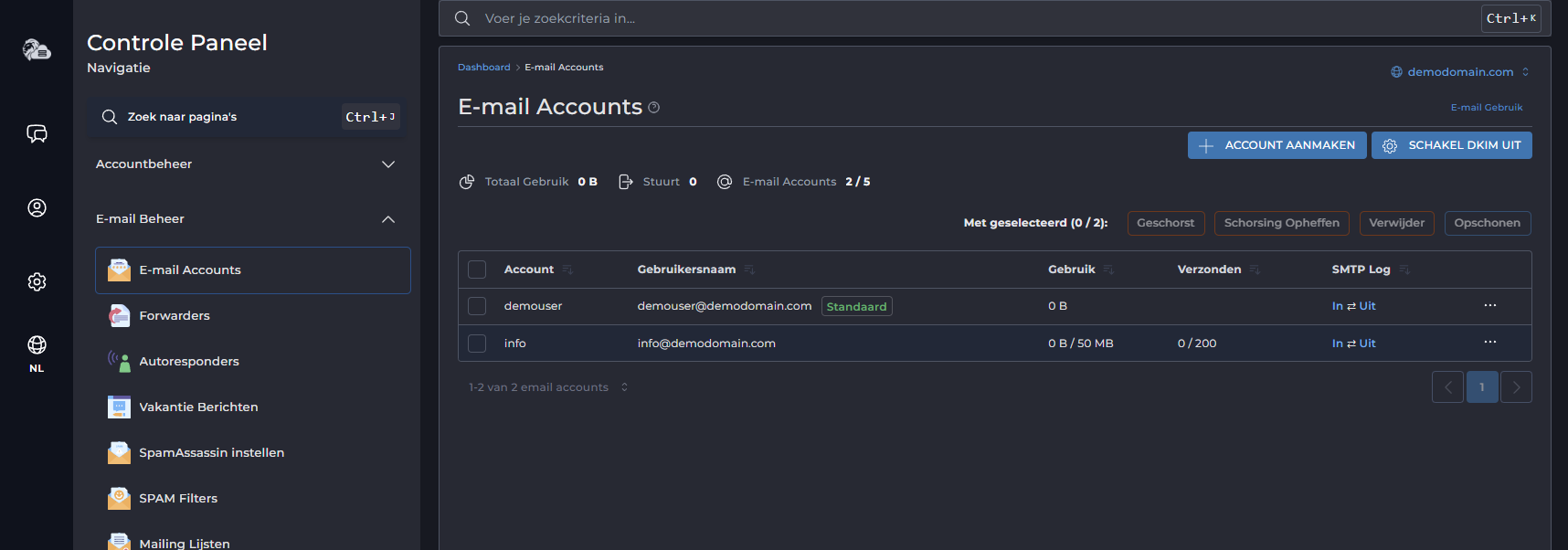
Task: Click the Vakantie Berichten icon
Action: tap(119, 407)
